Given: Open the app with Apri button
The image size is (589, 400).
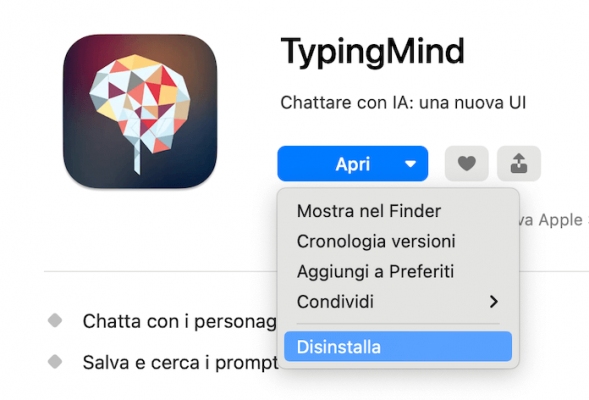Looking at the screenshot, I should pos(352,164).
